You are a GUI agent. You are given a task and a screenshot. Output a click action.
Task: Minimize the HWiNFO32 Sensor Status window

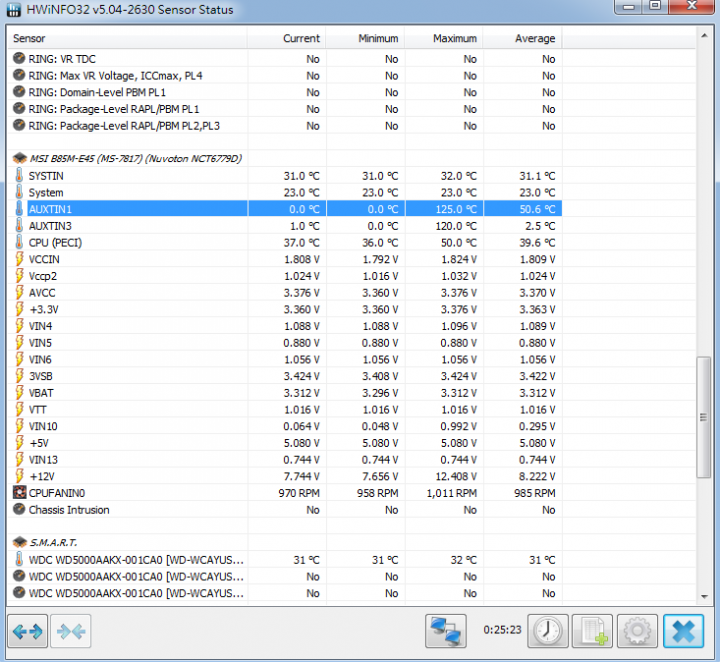[629, 6]
